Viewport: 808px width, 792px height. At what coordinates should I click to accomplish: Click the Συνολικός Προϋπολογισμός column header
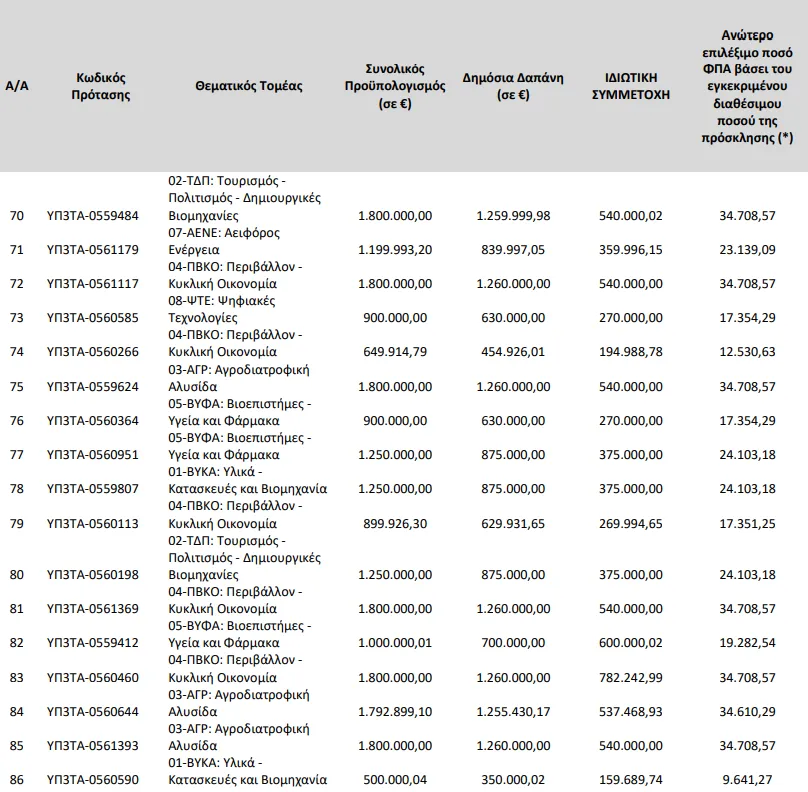point(395,86)
